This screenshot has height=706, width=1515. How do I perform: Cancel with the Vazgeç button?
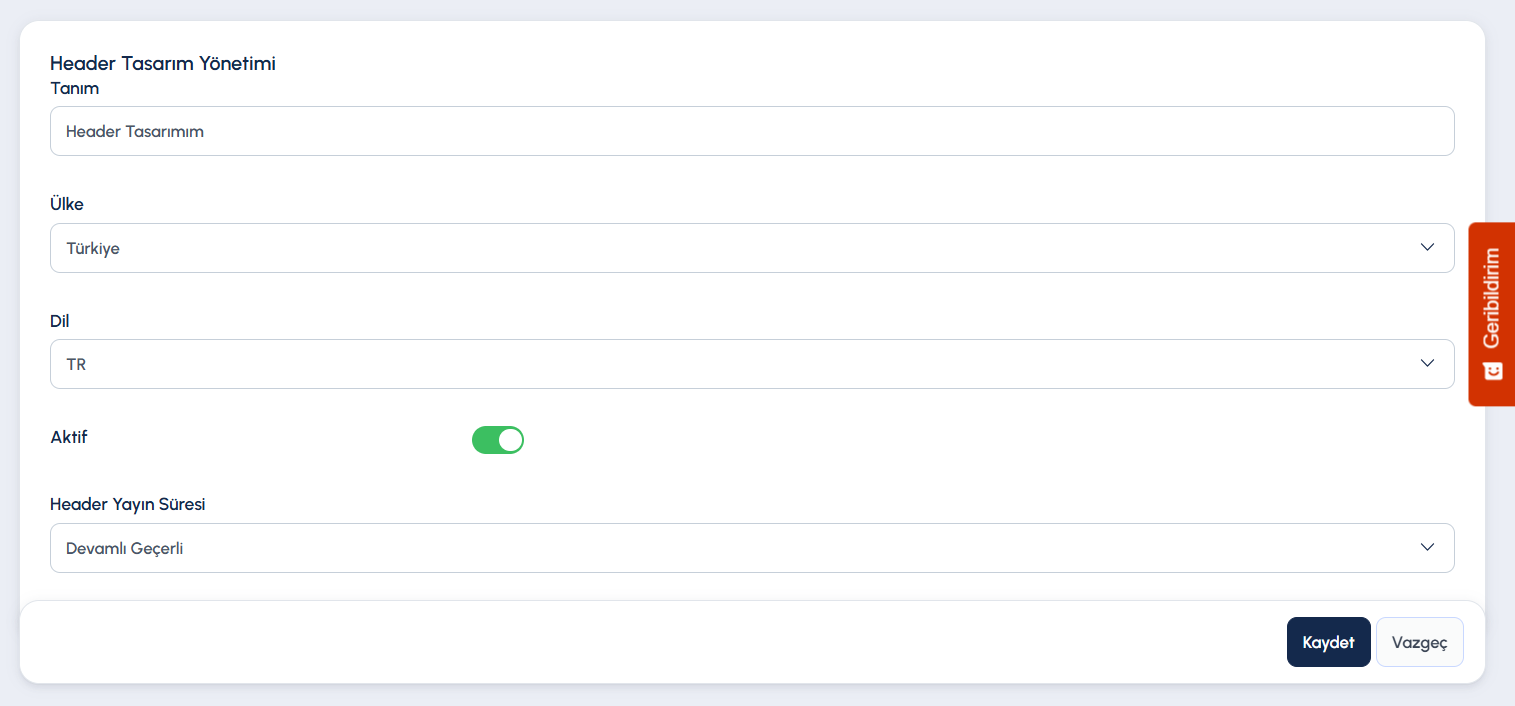(x=1420, y=642)
